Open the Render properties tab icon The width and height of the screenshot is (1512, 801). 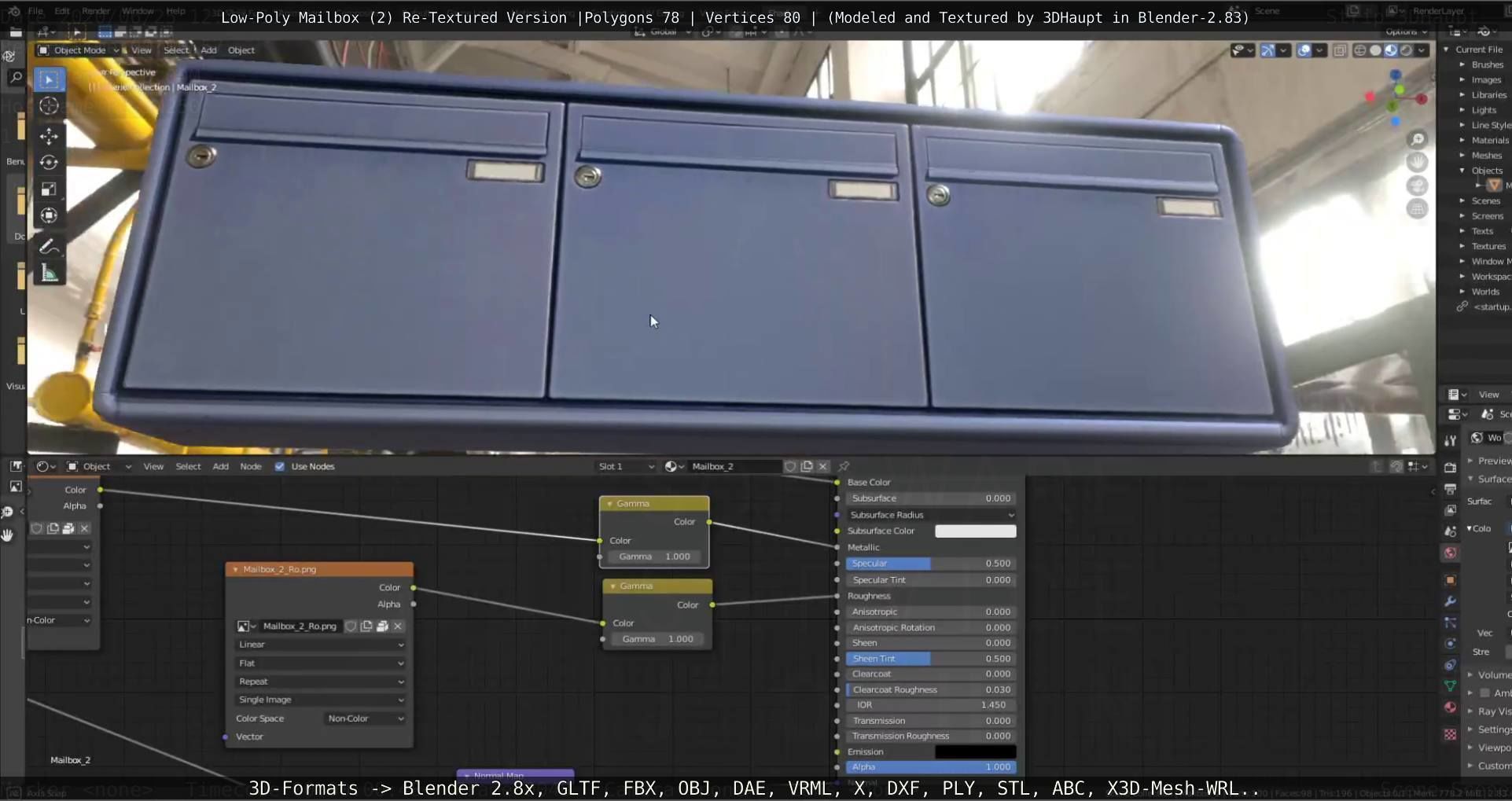pyautogui.click(x=1451, y=468)
